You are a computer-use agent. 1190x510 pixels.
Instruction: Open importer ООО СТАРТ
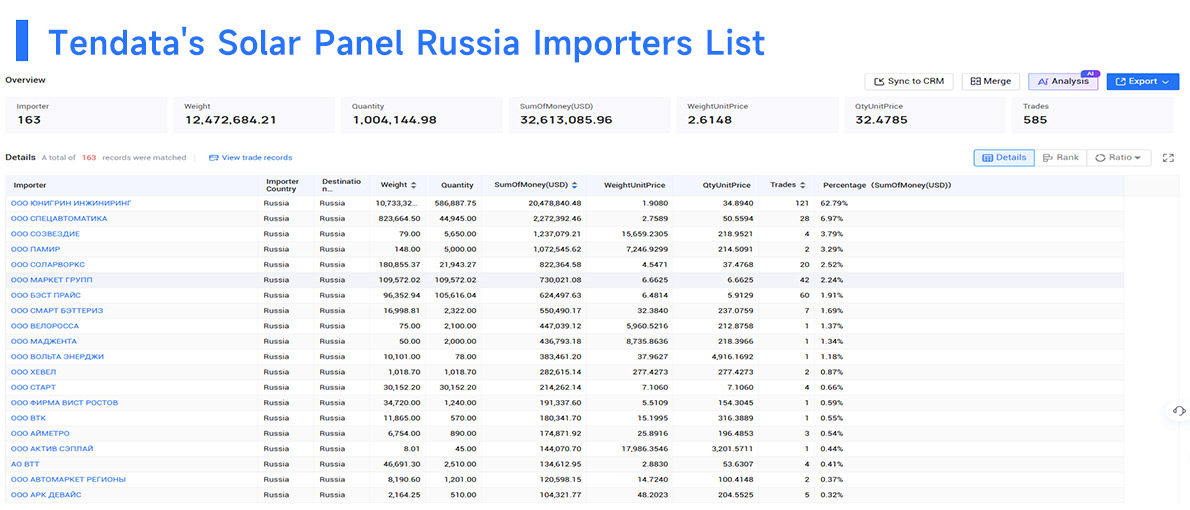click(x=33, y=388)
